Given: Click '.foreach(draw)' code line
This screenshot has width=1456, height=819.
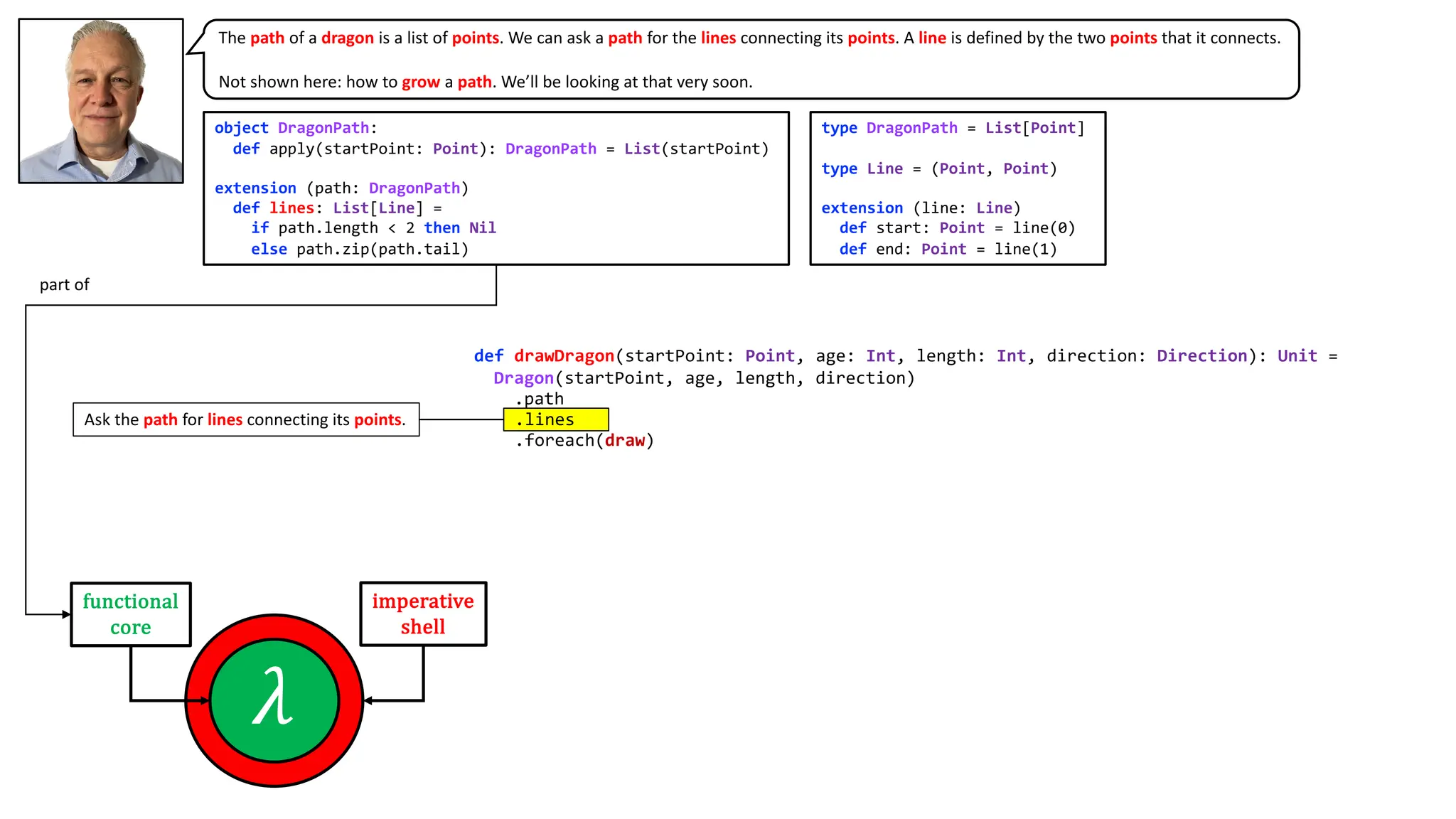Looking at the screenshot, I should tap(584, 441).
